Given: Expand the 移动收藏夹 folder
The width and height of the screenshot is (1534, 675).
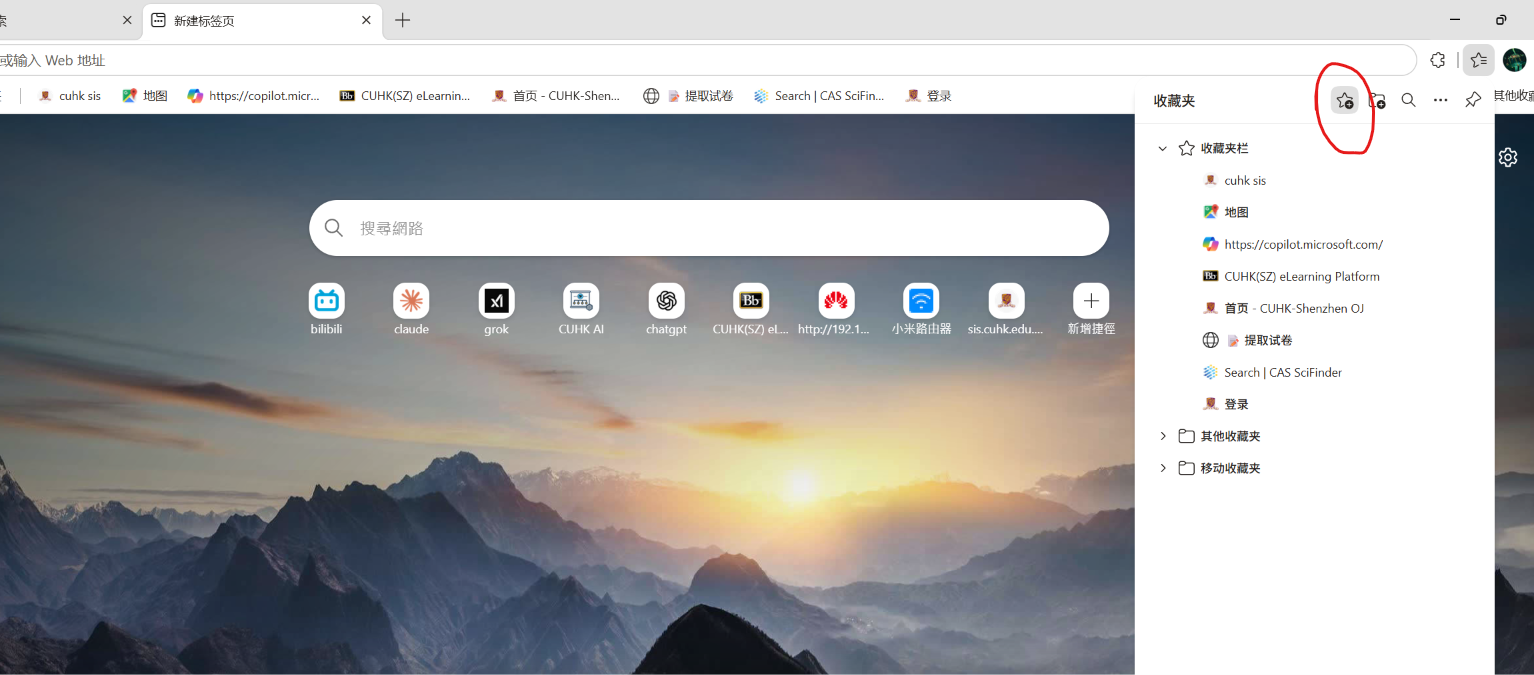Looking at the screenshot, I should (1162, 468).
